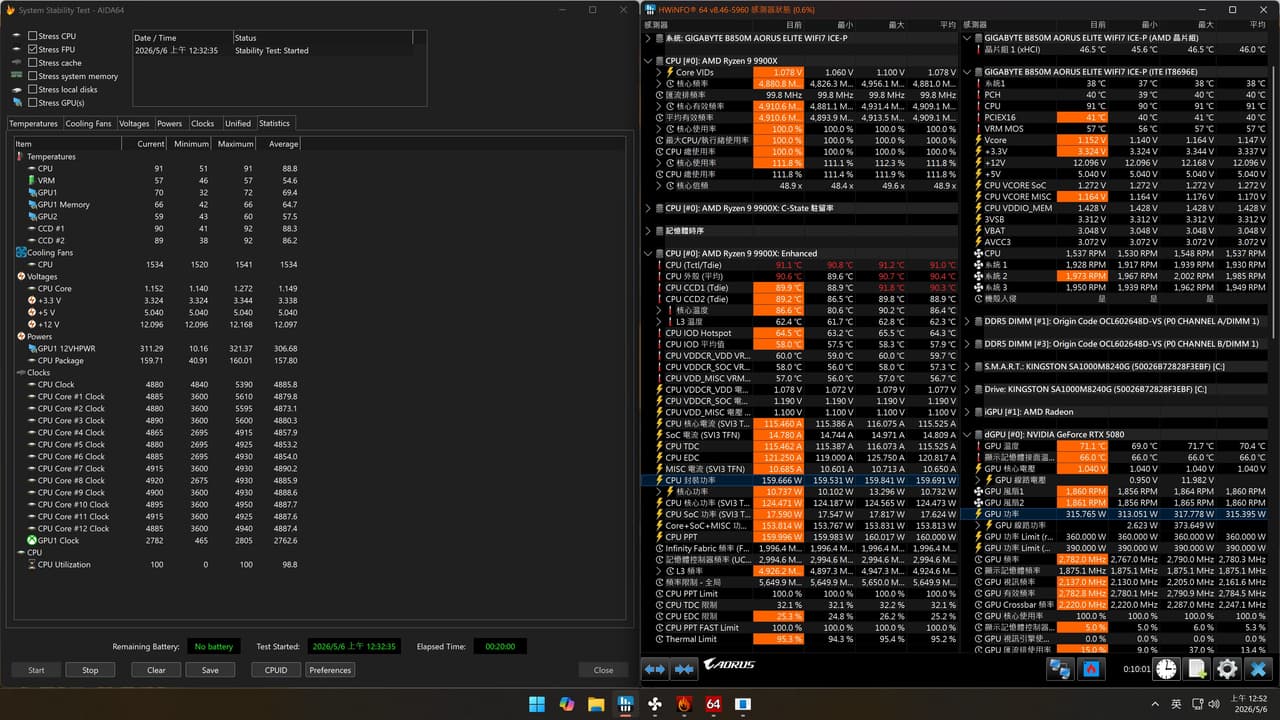
Task: Click the network computers icon in HWiNFO
Action: (1060, 669)
